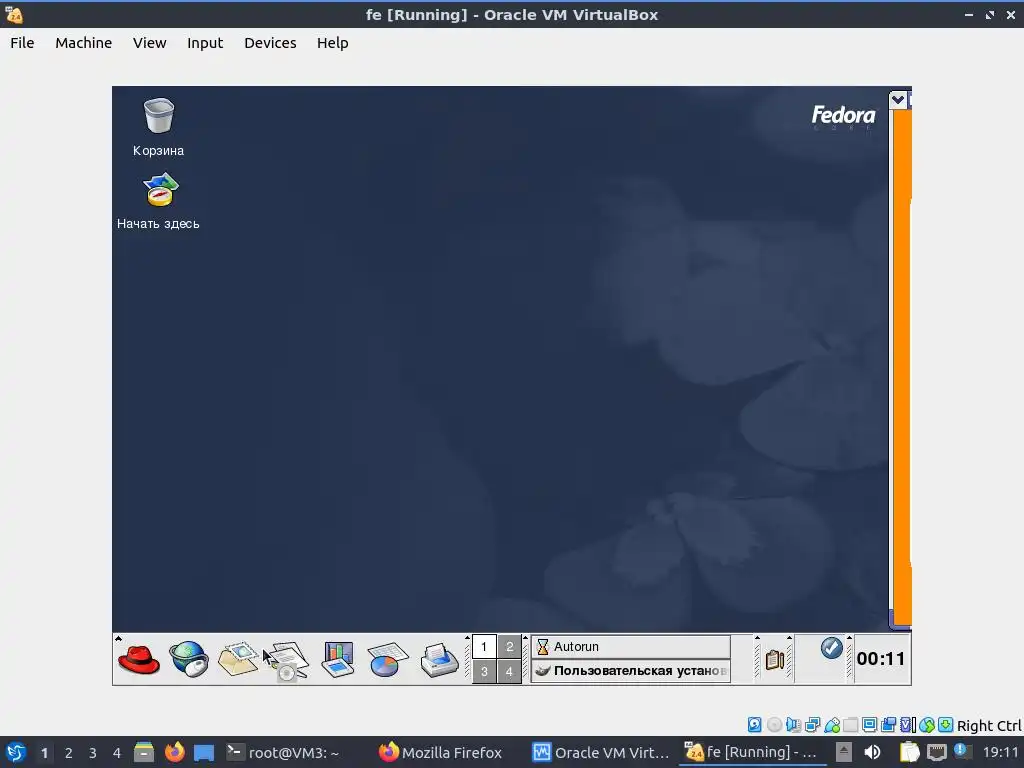Open the Input menu

click(205, 43)
